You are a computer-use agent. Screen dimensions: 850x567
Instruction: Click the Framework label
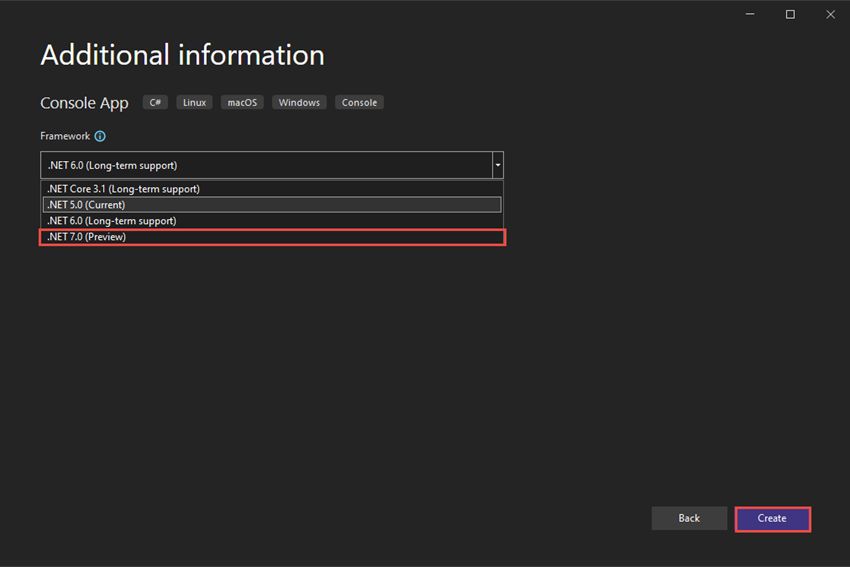click(x=65, y=136)
